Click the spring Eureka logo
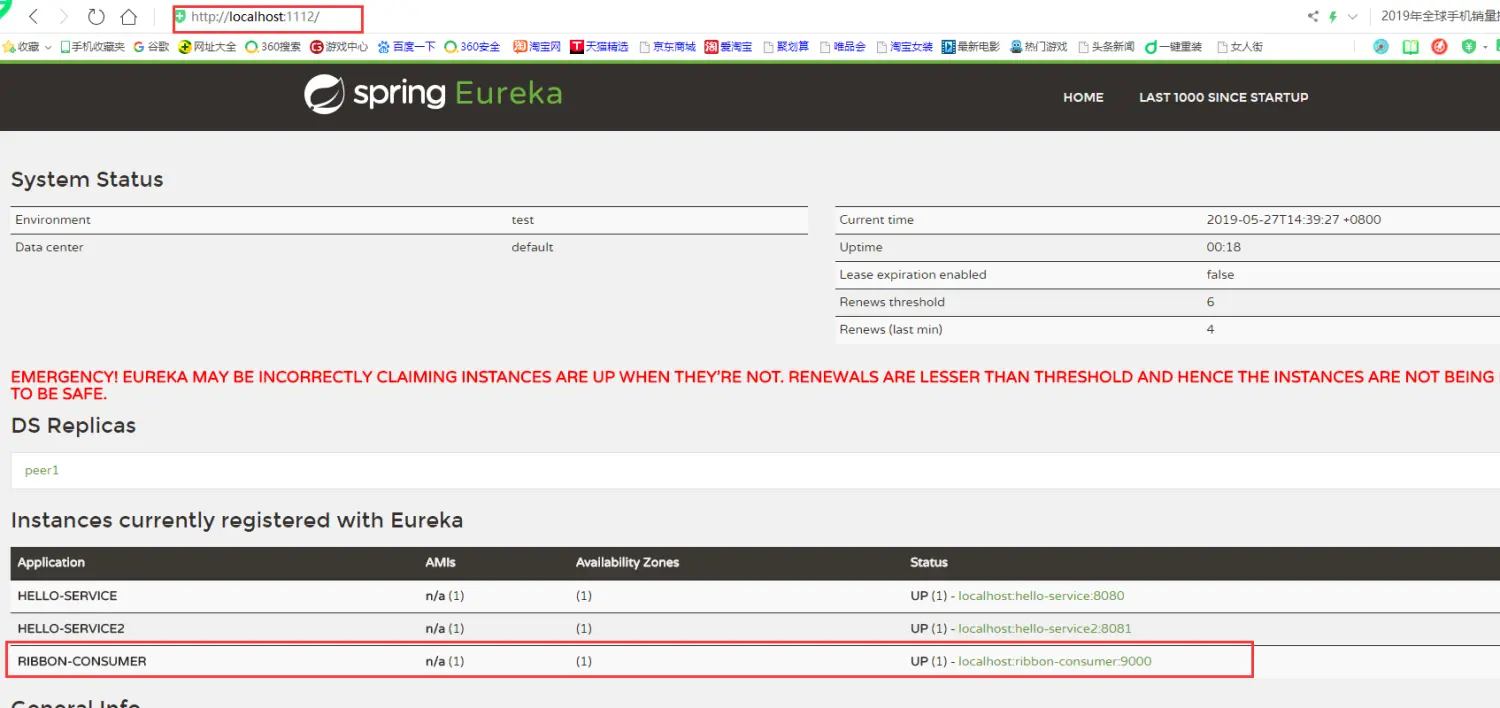 pyautogui.click(x=433, y=94)
